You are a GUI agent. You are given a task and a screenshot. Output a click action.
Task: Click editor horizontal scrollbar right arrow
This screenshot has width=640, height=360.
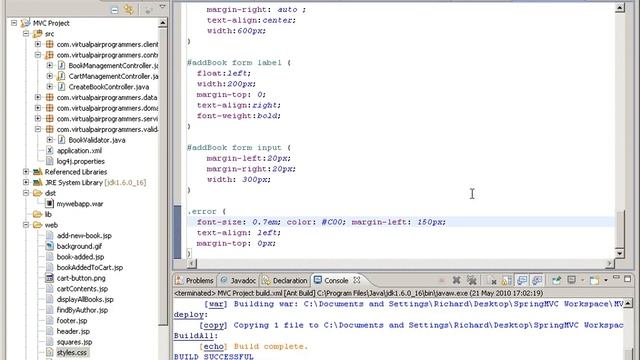(609, 263)
